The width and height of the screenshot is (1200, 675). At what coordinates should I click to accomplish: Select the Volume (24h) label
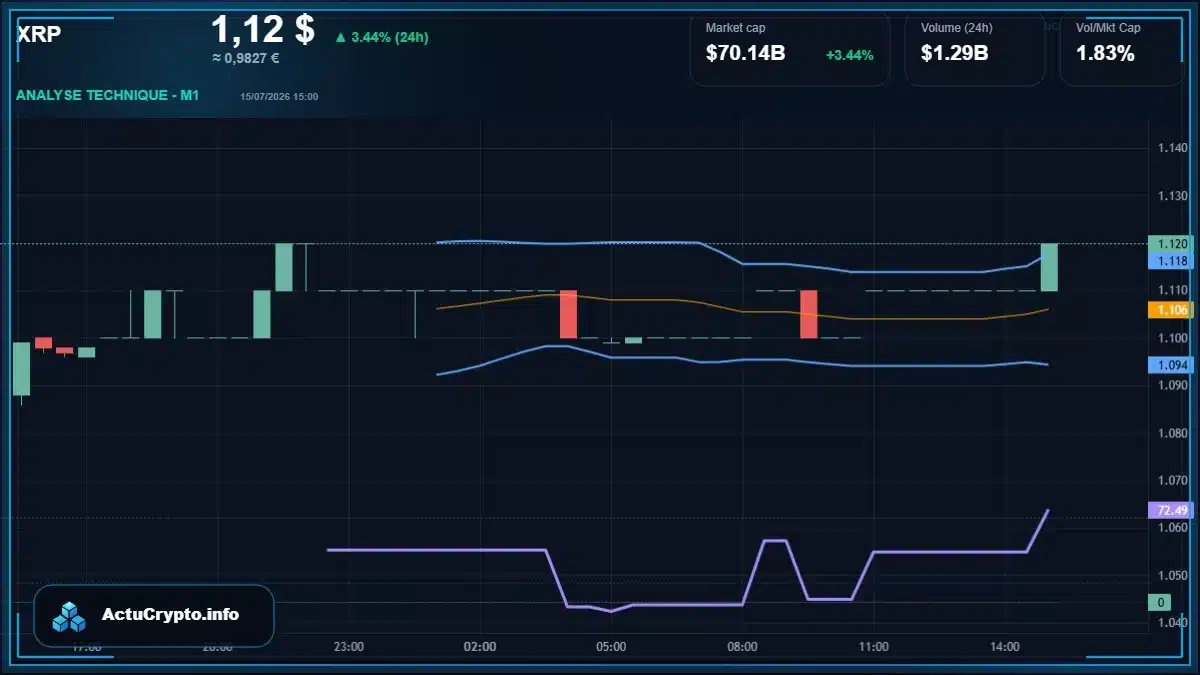(955, 28)
